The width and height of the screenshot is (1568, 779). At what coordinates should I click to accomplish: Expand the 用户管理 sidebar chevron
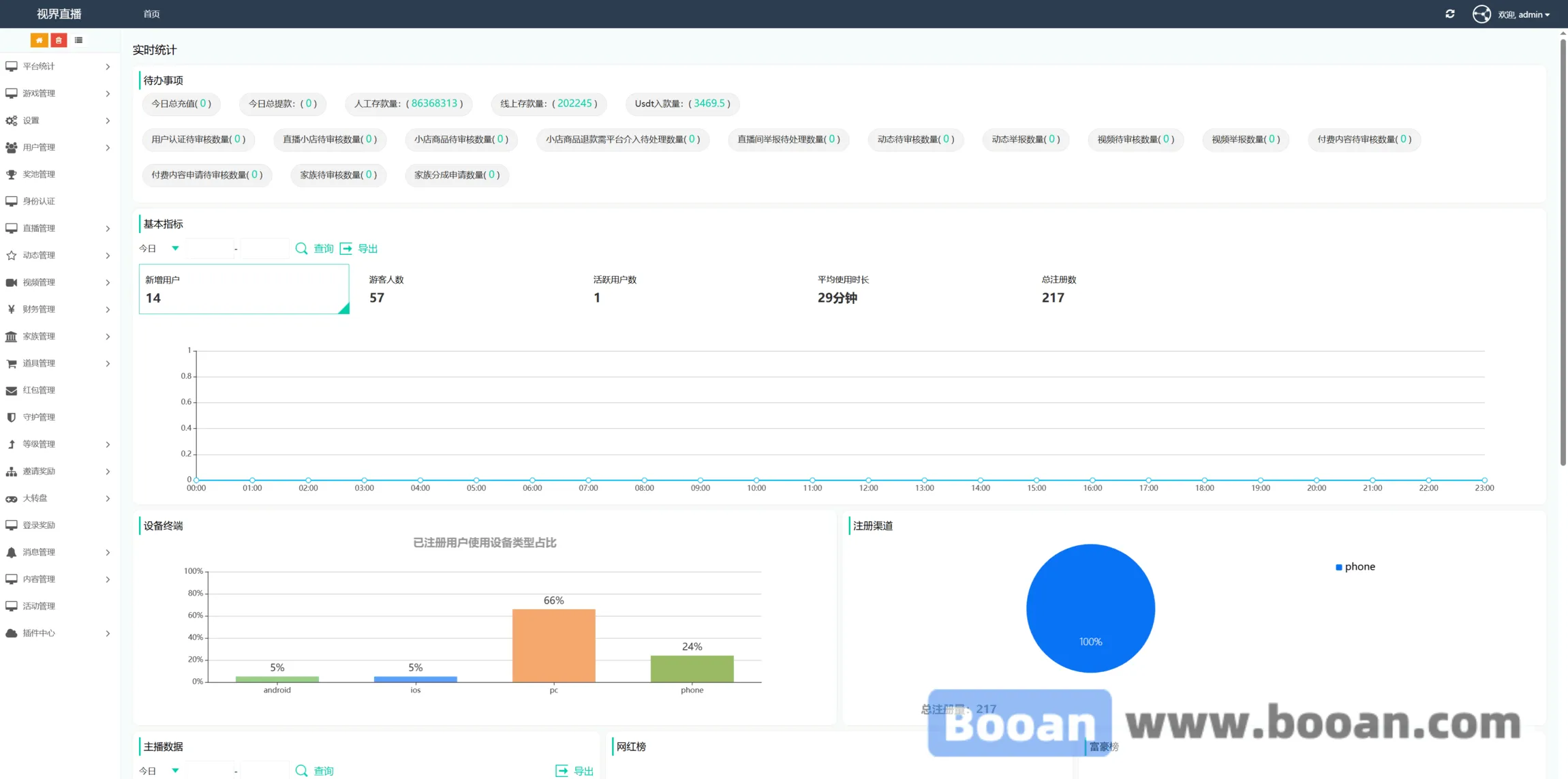(x=108, y=147)
